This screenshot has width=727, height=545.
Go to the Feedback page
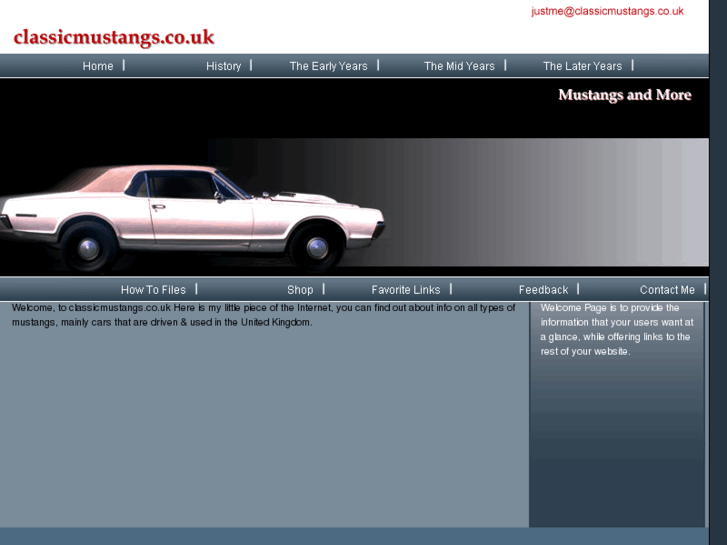543,290
